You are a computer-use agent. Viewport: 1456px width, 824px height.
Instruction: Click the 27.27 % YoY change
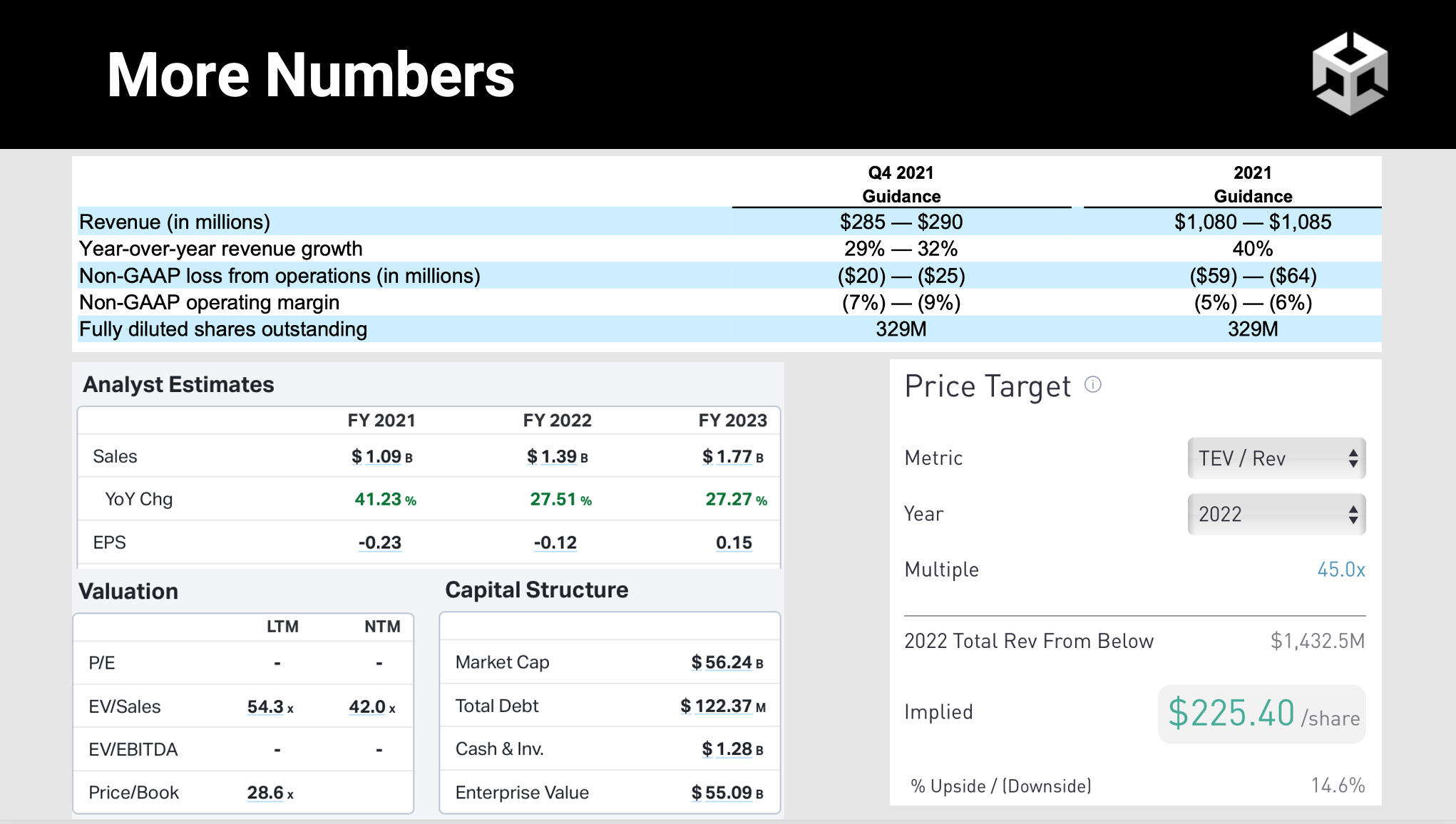point(737,500)
